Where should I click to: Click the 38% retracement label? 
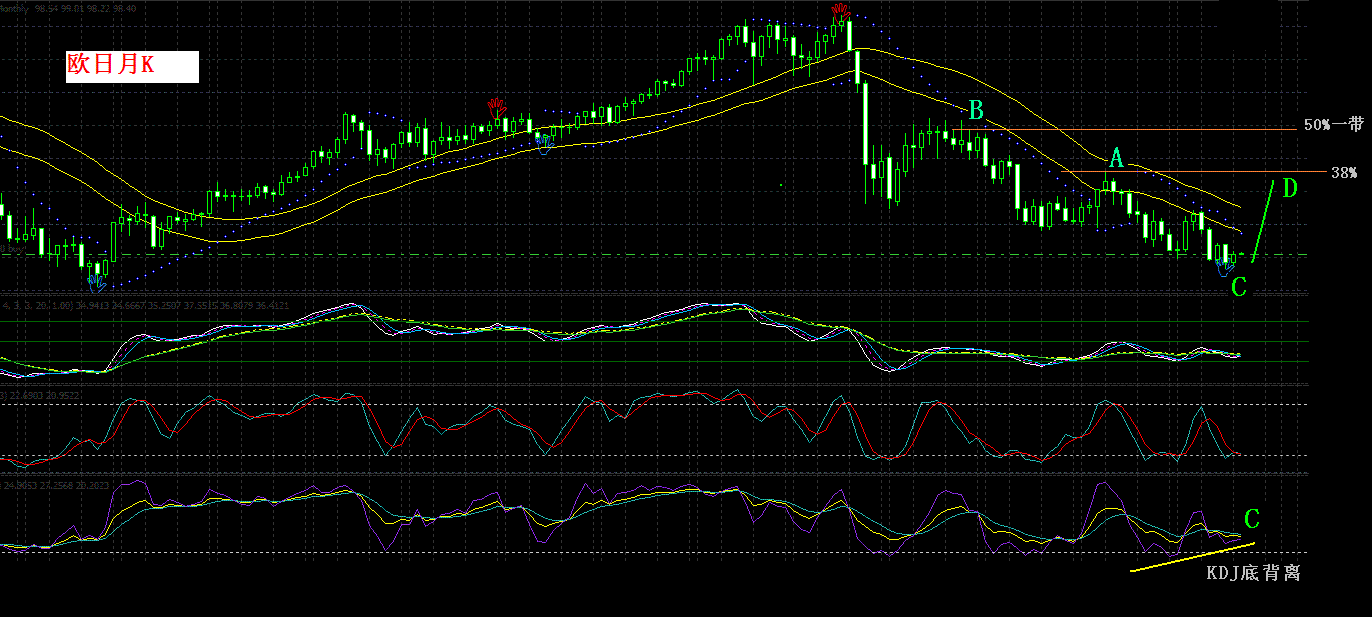point(1344,173)
